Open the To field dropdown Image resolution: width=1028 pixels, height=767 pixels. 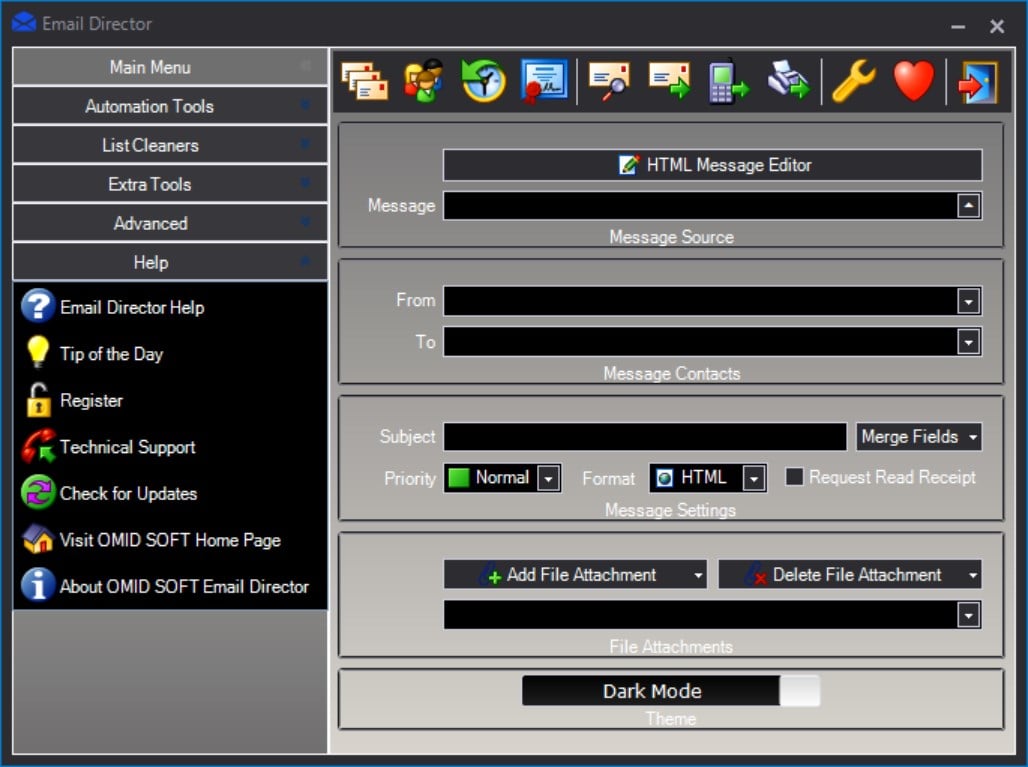point(968,342)
